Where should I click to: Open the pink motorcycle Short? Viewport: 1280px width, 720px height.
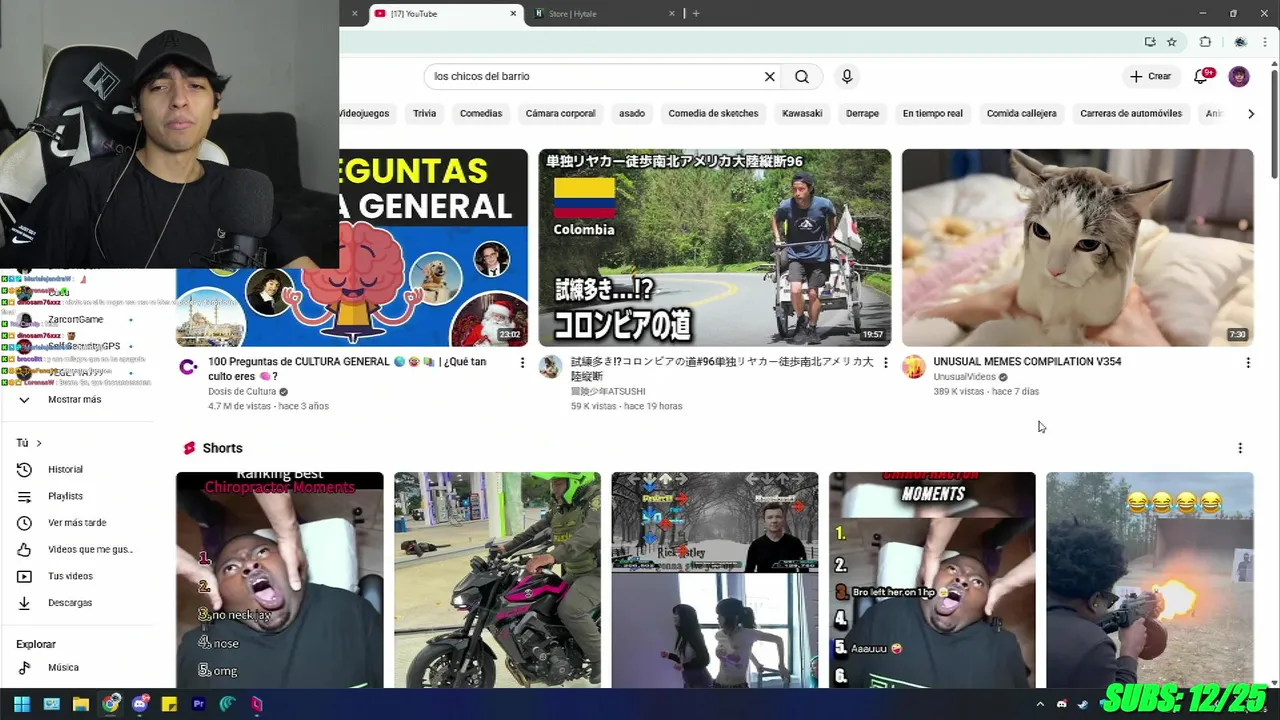[x=497, y=580]
